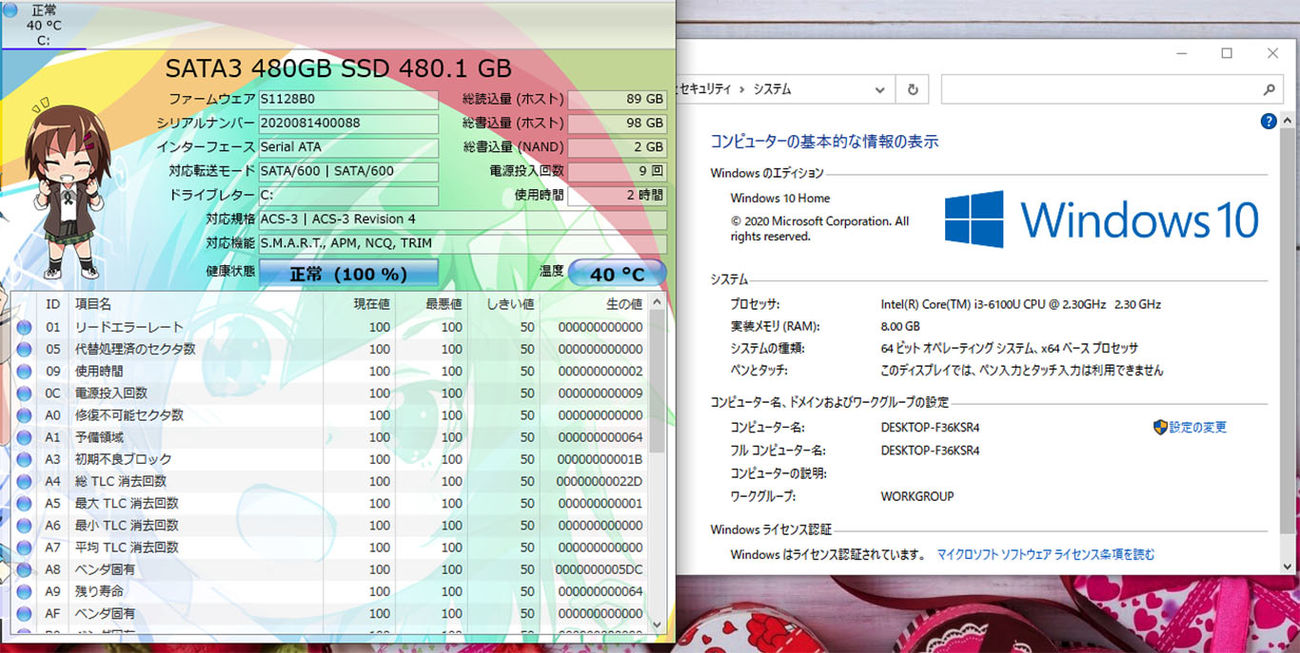
Task: Click the anime character mascot image
Action: [x=69, y=190]
